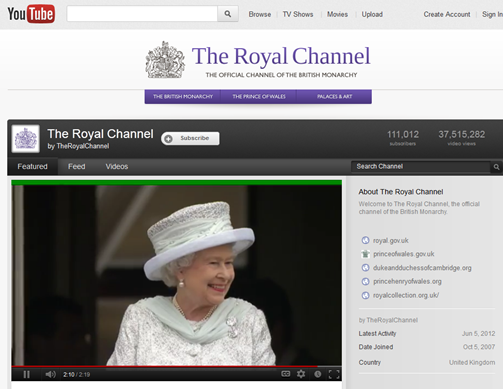Open the royal.gov.uk link
Screen dimensions: 503x389
[391, 240]
